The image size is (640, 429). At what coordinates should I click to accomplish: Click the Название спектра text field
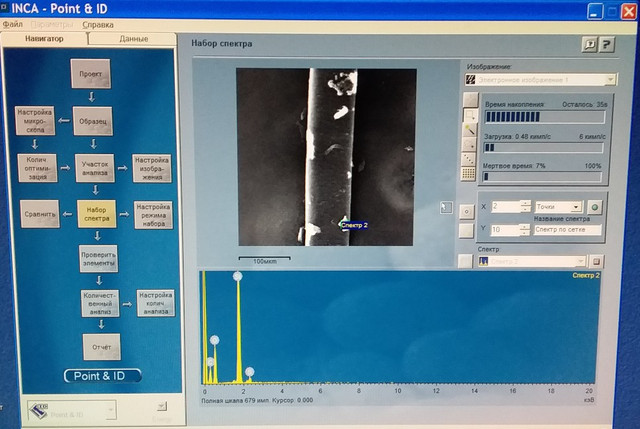pos(568,230)
